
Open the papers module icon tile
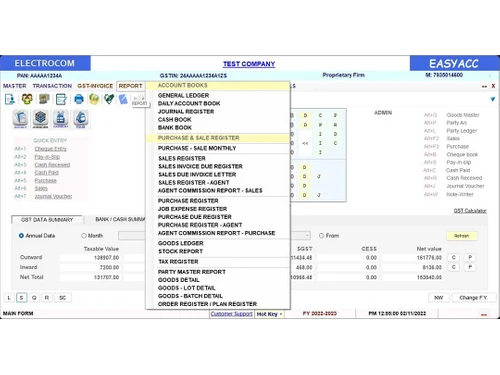(x=20, y=118)
